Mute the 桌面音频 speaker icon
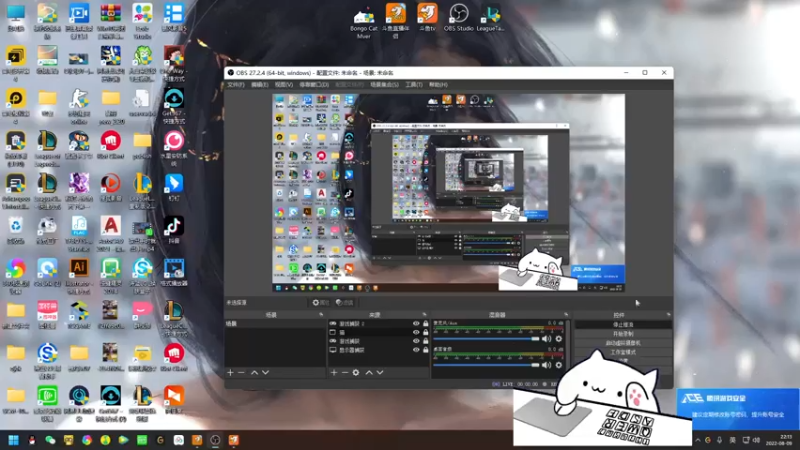Image resolution: width=800 pixels, height=450 pixels. (x=546, y=365)
